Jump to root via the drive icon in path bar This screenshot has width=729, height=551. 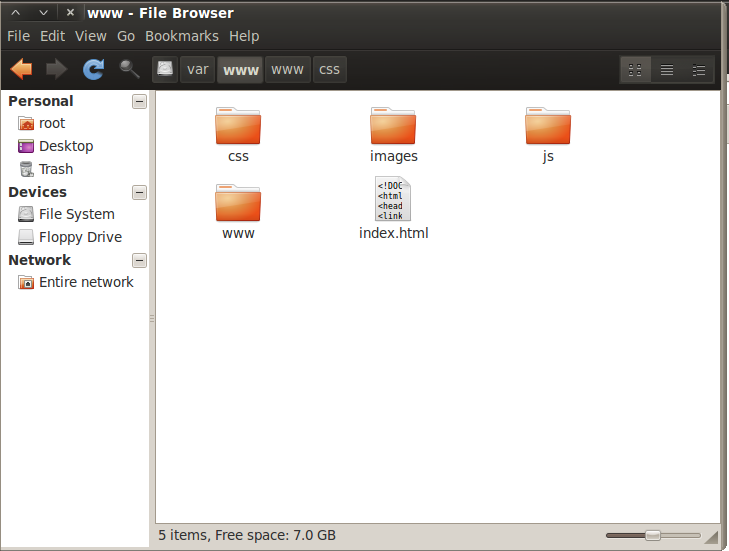coord(165,70)
